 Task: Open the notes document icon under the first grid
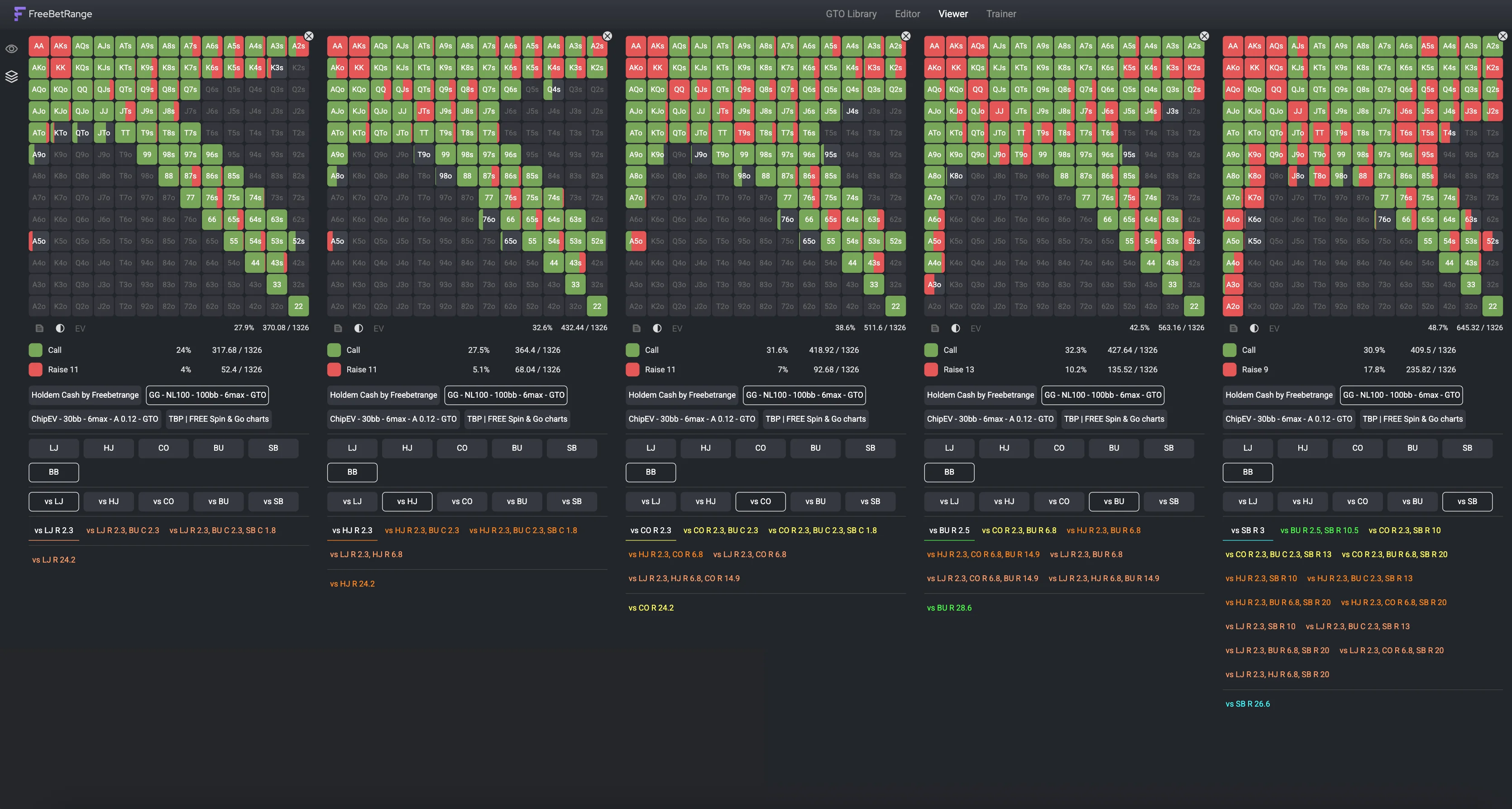click(x=39, y=328)
